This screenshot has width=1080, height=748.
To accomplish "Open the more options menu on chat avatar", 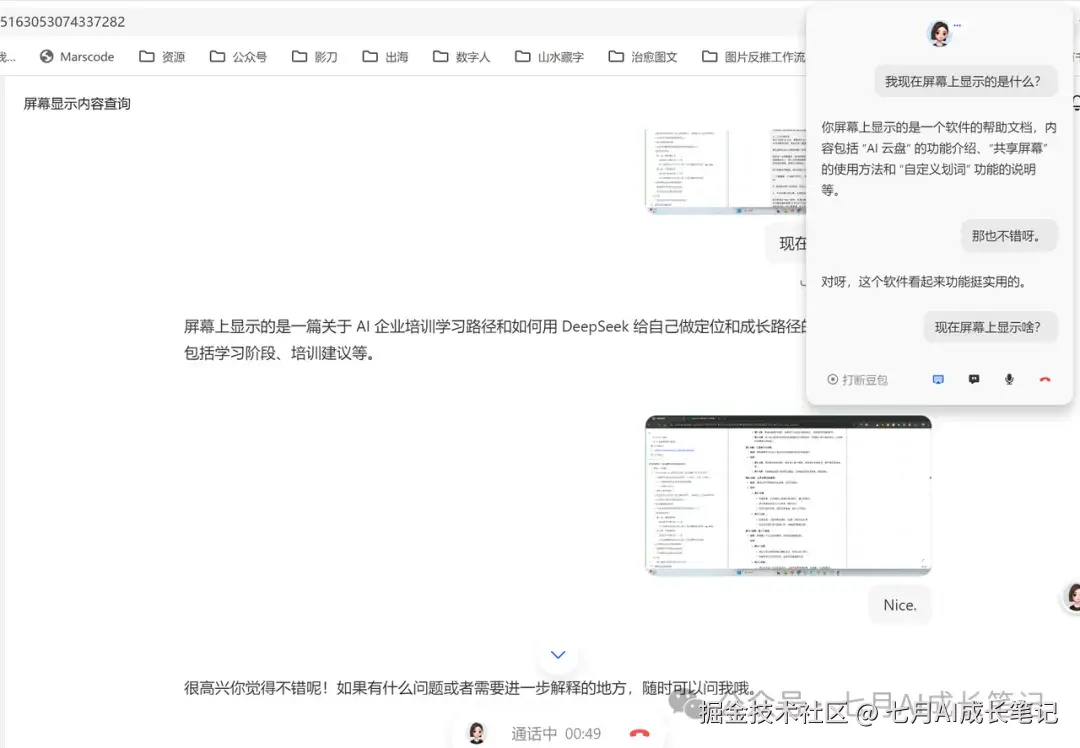I will pyautogui.click(x=957, y=23).
